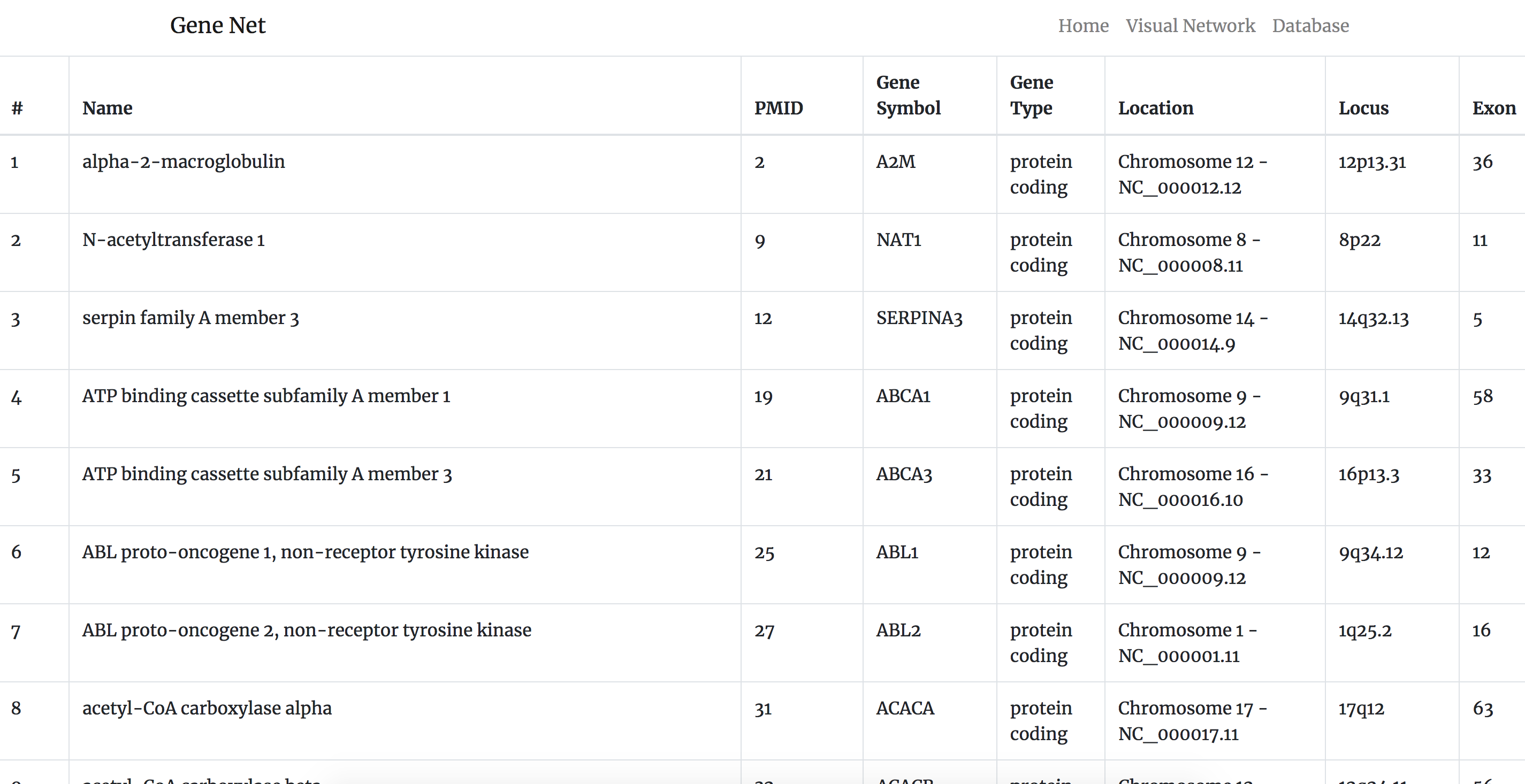The width and height of the screenshot is (1525, 784).
Task: Click the Name column header
Action: [107, 108]
